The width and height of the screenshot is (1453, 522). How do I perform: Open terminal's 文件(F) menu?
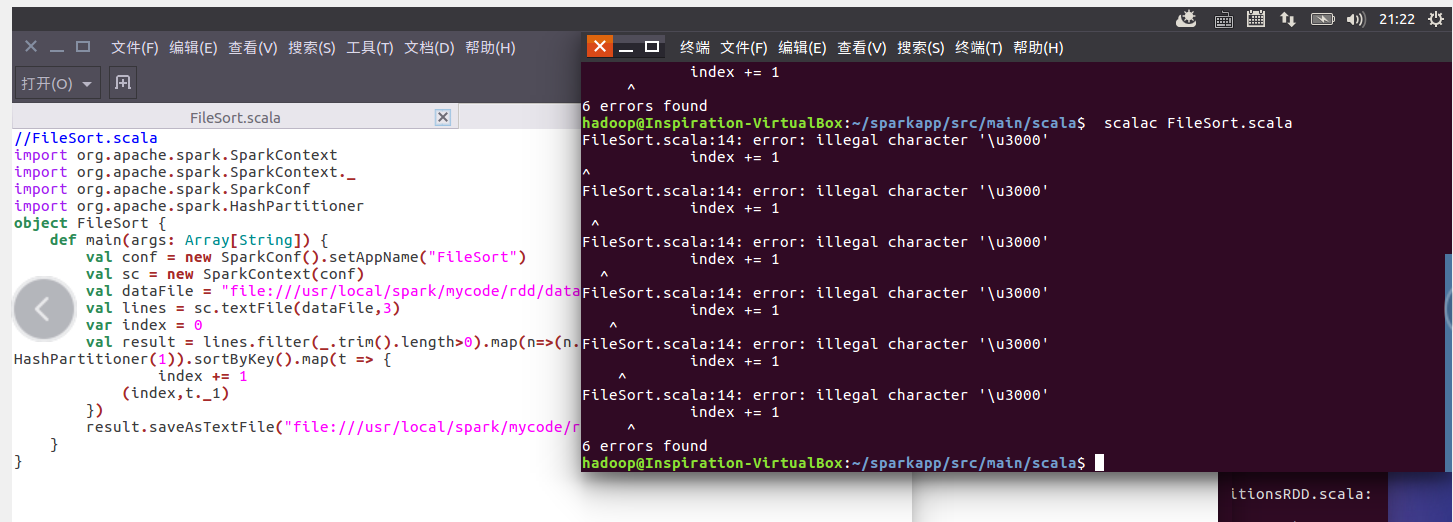(x=744, y=47)
